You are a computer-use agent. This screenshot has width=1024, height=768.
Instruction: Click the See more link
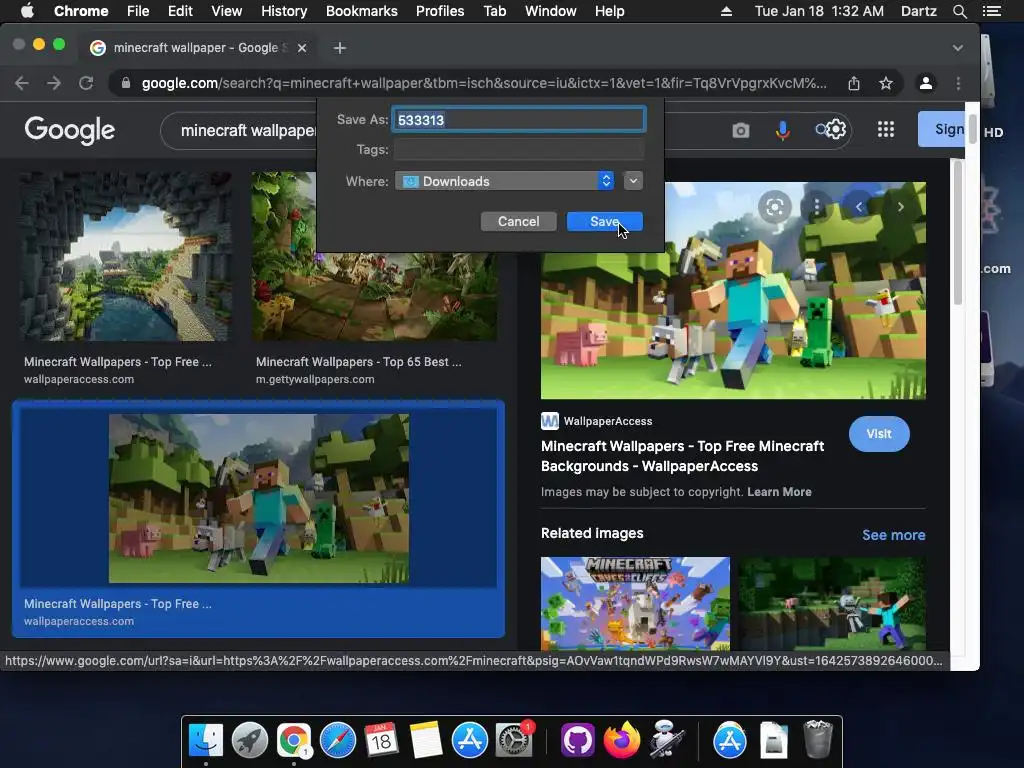pyautogui.click(x=893, y=535)
